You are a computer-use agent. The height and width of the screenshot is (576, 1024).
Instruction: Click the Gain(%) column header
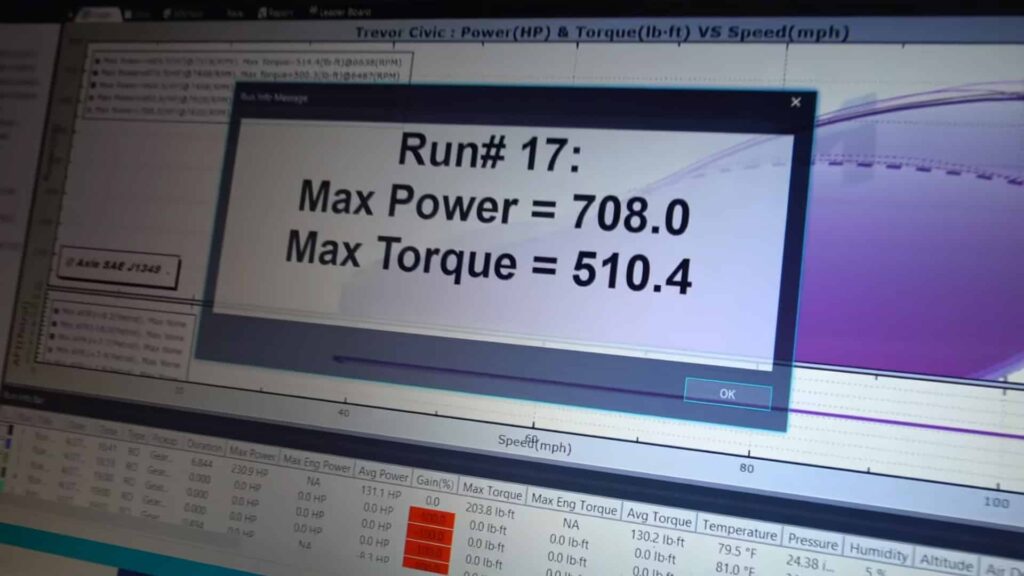coord(435,483)
